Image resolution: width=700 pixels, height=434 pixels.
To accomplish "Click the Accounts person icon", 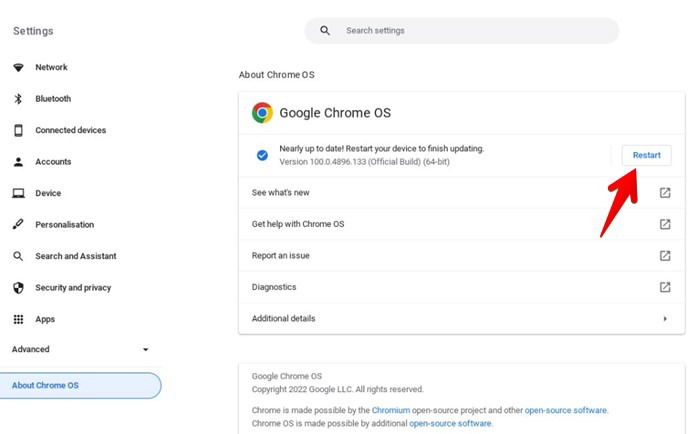I will pyautogui.click(x=18, y=162).
